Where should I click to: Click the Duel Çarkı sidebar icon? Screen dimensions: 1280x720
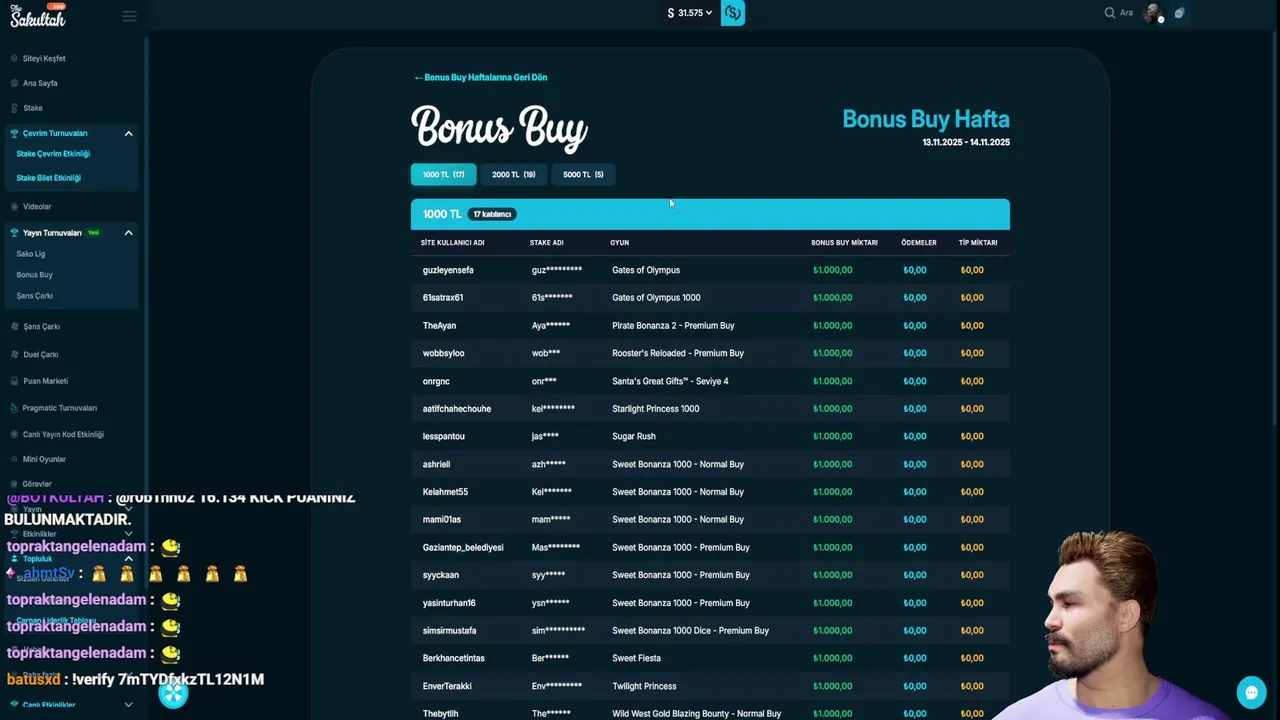pyautogui.click(x=15, y=354)
